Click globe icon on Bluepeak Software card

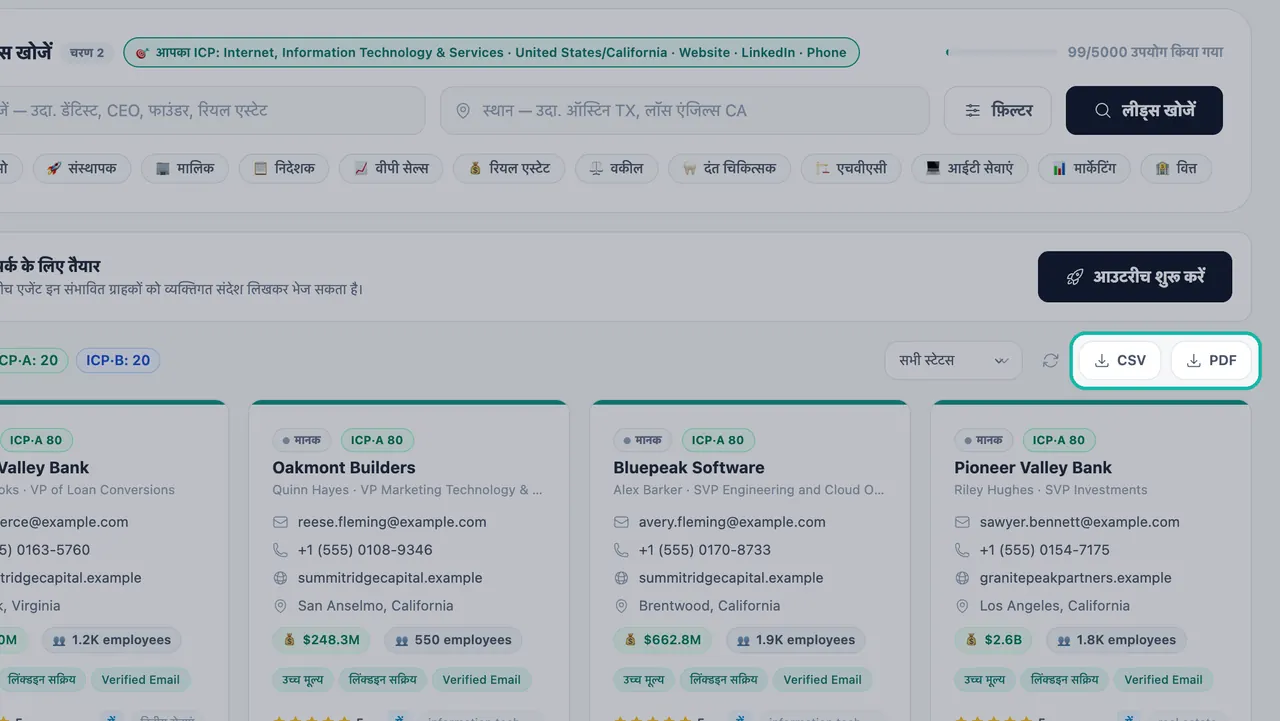pyautogui.click(x=621, y=578)
